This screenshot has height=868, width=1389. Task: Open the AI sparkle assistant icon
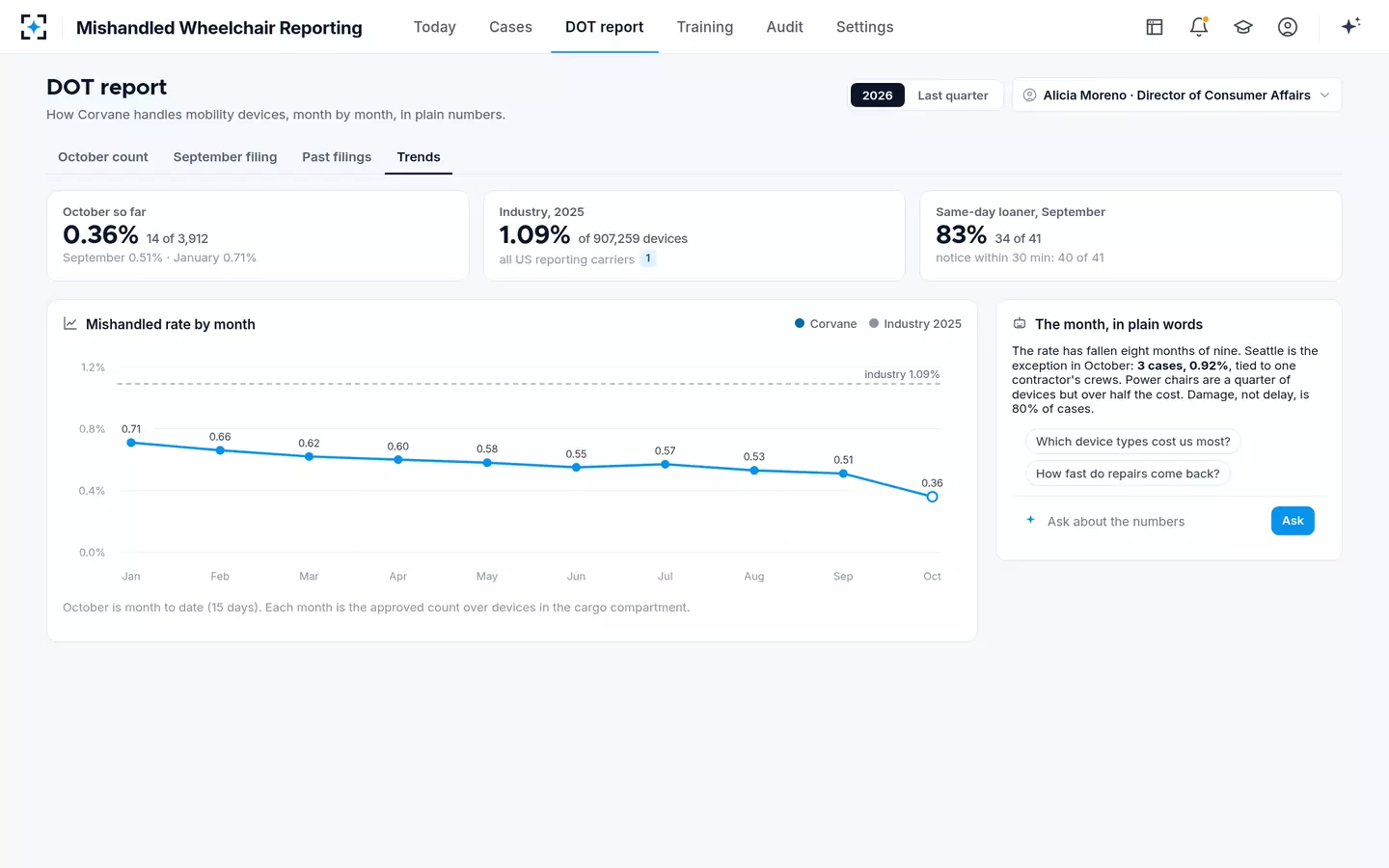click(1350, 26)
